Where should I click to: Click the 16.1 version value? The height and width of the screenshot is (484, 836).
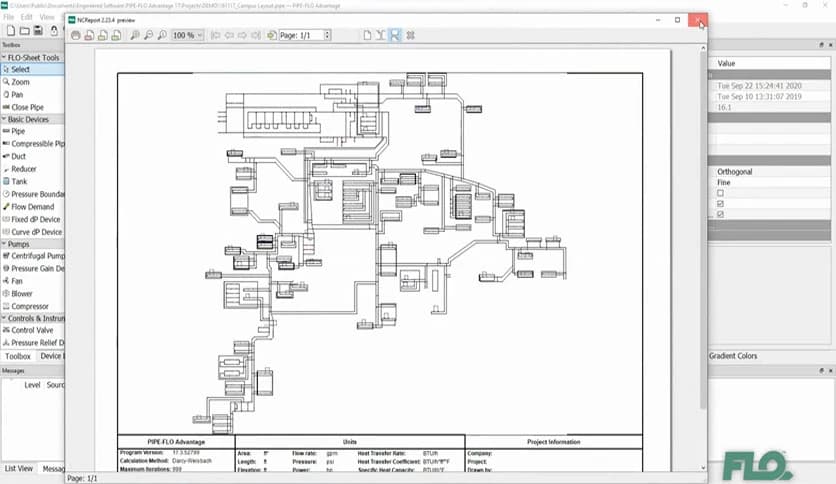tap(724, 107)
